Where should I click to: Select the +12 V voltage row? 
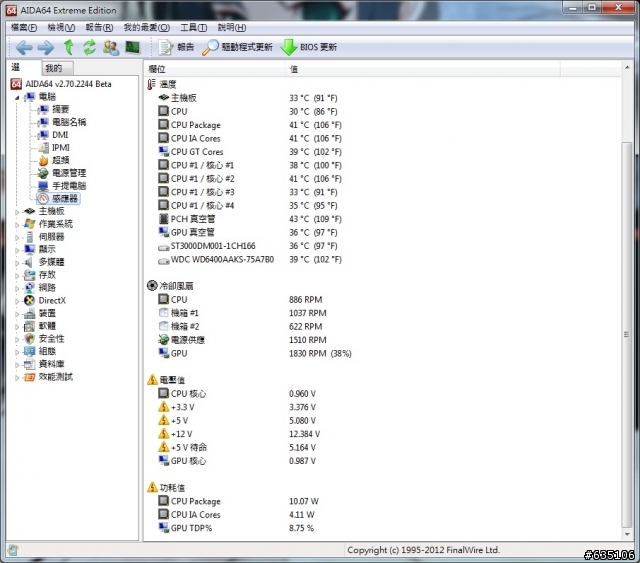point(239,434)
